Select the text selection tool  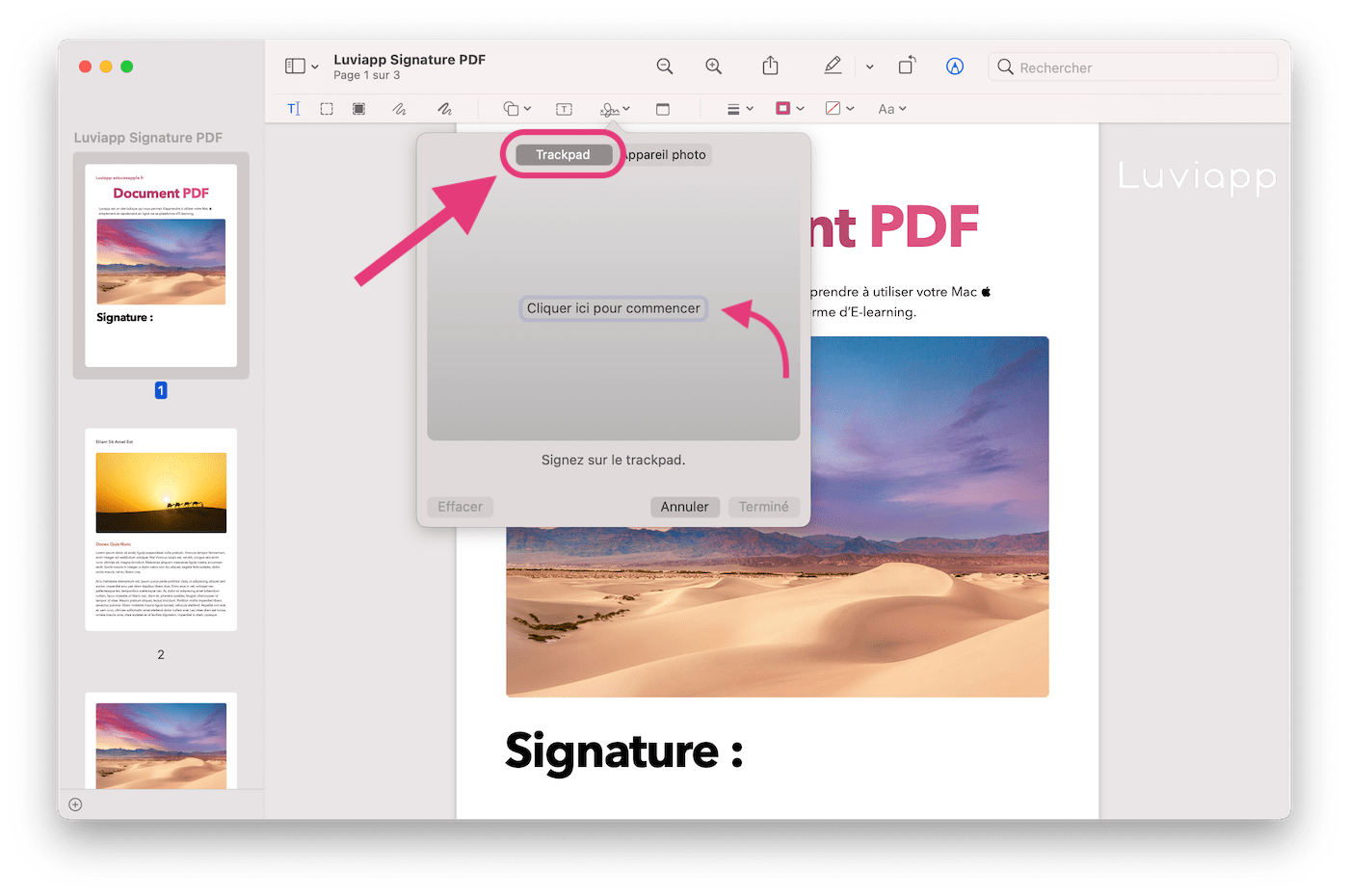pos(294,109)
